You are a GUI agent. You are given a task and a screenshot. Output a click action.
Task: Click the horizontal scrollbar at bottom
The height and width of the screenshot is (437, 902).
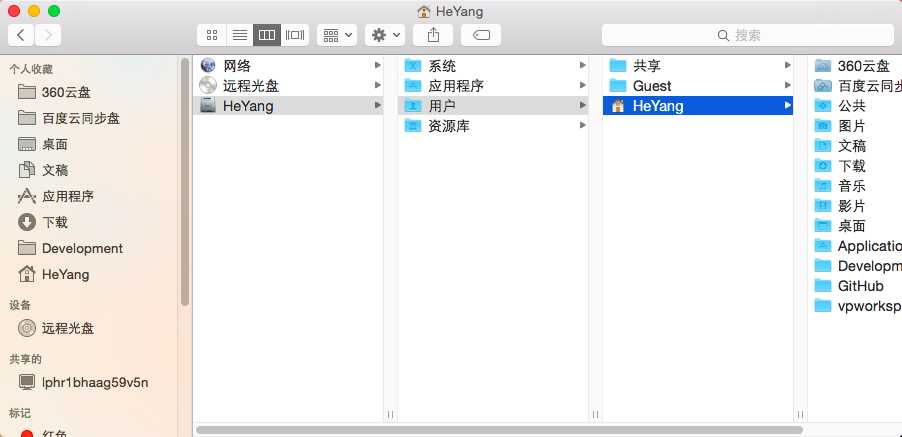click(499, 430)
